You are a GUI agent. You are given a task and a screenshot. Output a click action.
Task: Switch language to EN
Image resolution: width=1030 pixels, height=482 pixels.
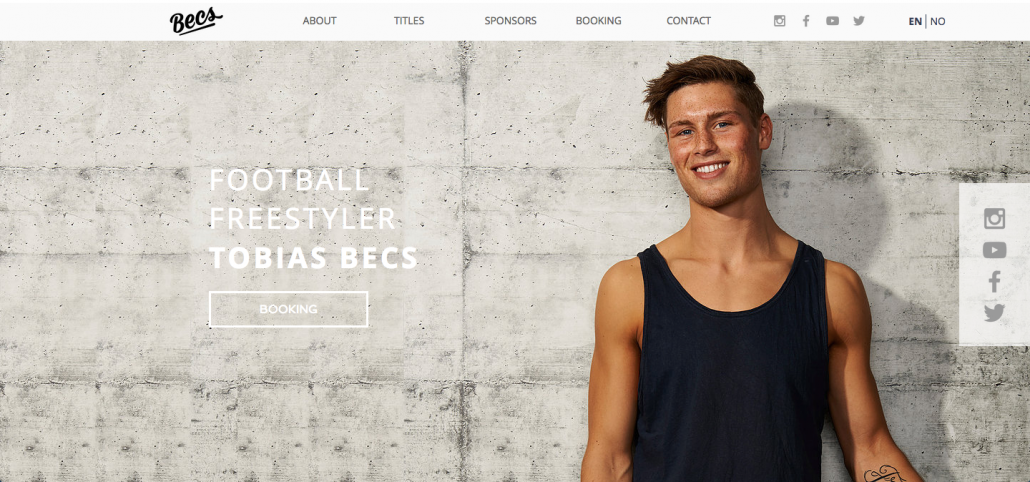[915, 21]
